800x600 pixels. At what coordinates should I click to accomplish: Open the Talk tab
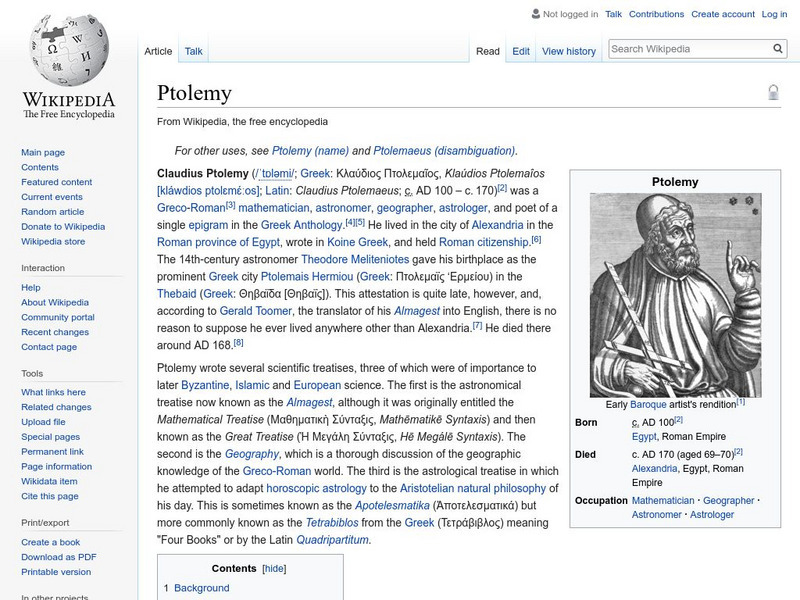[193, 51]
